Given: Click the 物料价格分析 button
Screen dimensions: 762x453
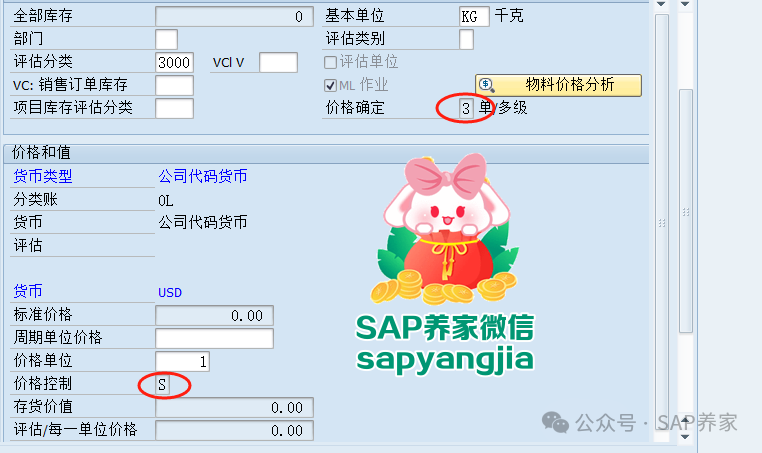Looking at the screenshot, I should tap(558, 85).
